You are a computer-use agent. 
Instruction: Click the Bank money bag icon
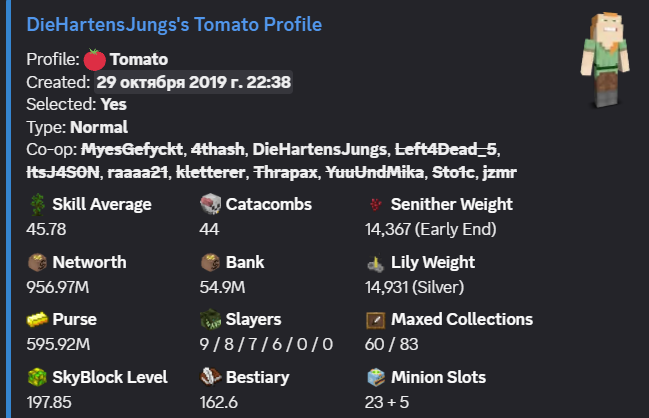pos(210,262)
